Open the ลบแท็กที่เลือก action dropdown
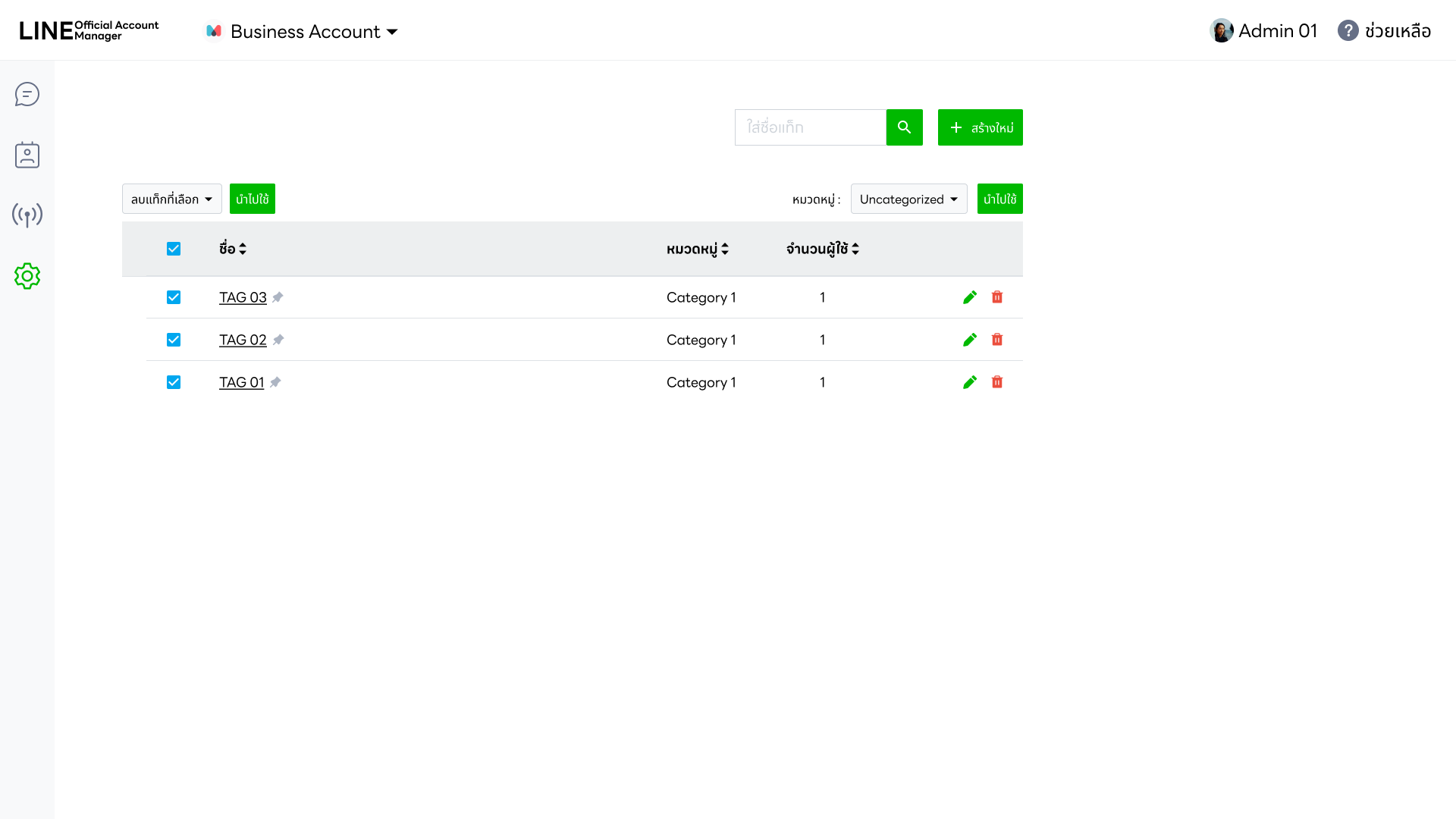This screenshot has width=1456, height=819. 171,199
